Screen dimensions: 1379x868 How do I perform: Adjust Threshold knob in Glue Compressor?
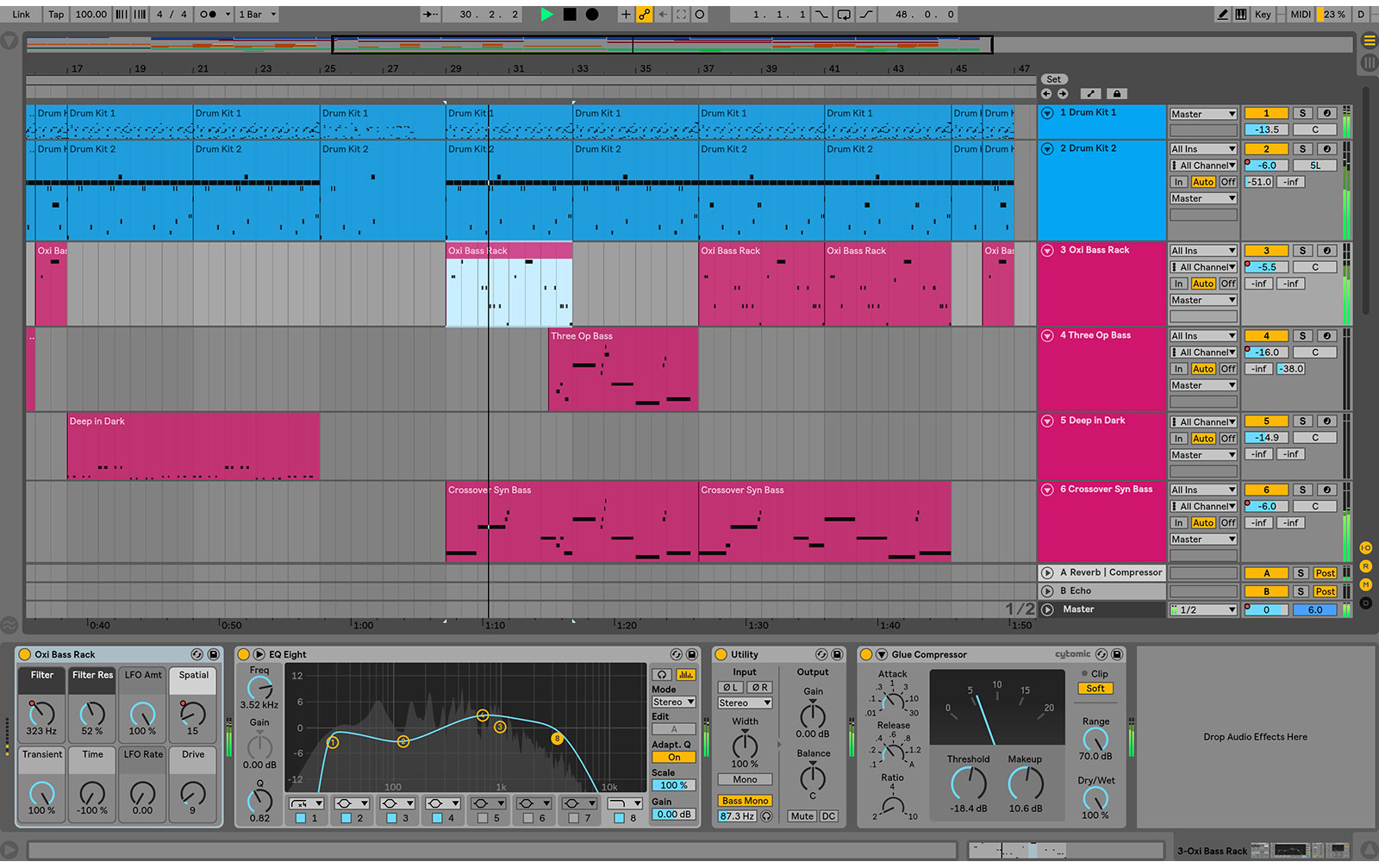(x=969, y=783)
